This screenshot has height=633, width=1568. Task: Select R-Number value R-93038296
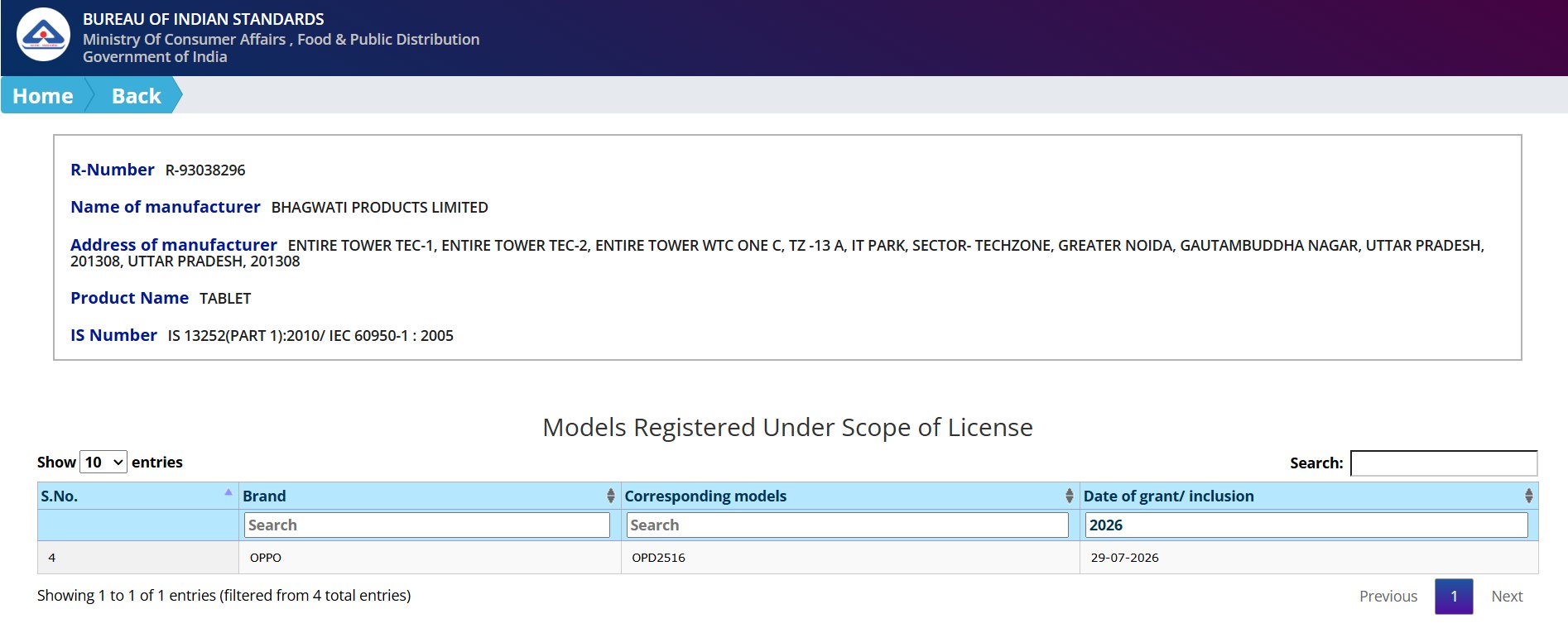pos(205,170)
